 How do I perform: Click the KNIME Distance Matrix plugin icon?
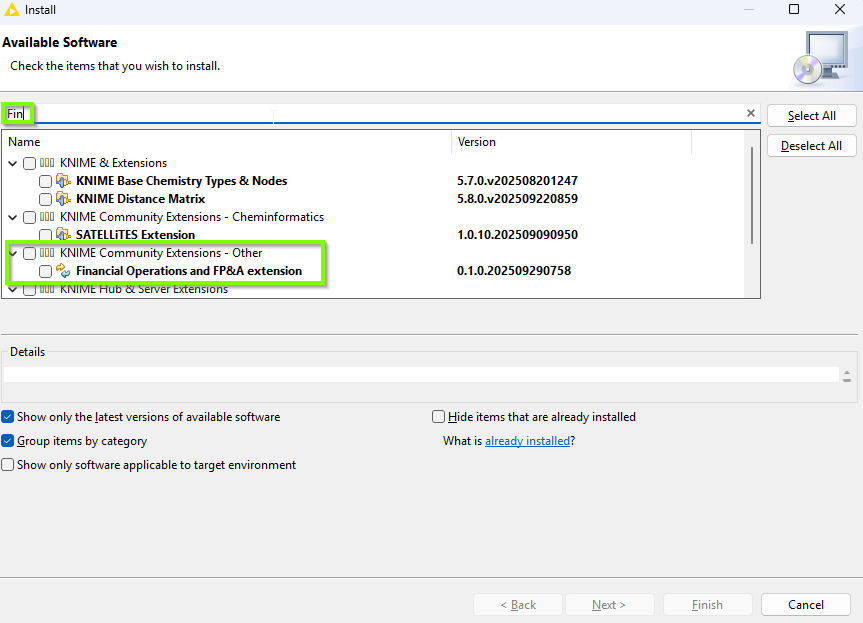click(x=64, y=199)
